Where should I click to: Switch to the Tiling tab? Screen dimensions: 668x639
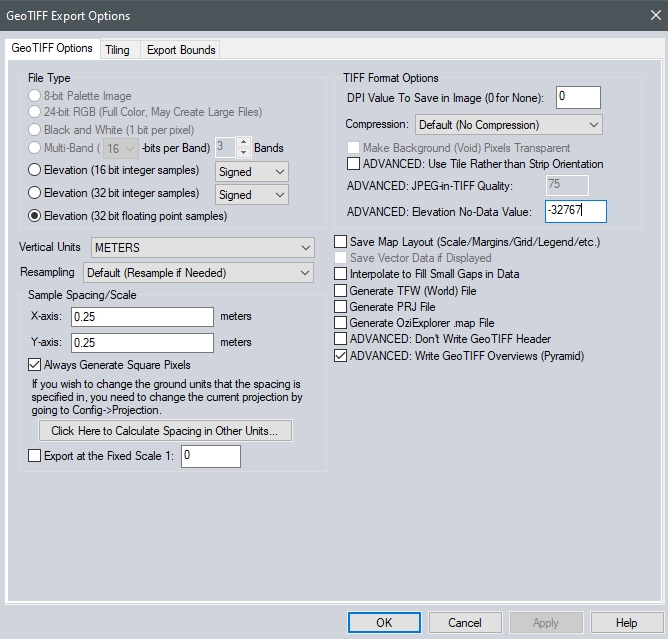pos(117,50)
